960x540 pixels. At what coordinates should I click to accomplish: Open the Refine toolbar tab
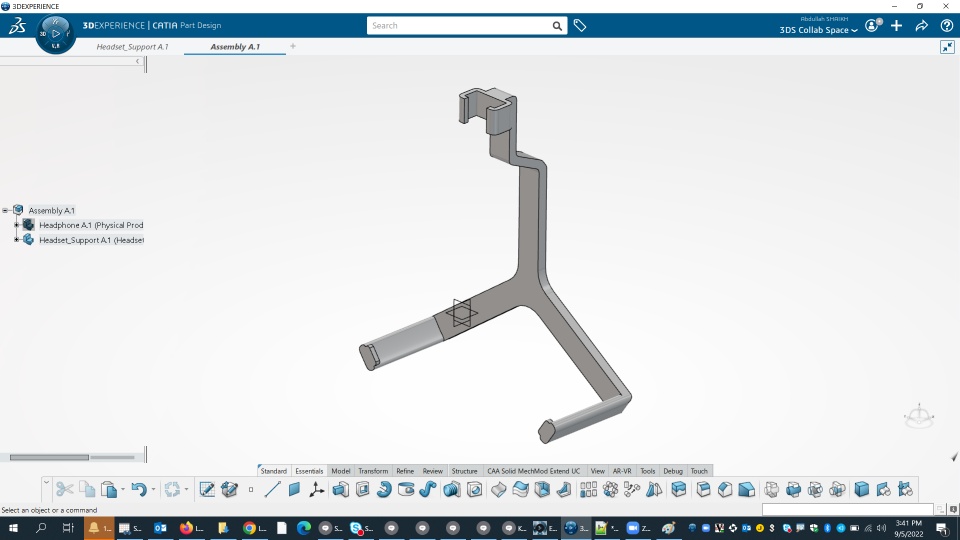[x=405, y=471]
